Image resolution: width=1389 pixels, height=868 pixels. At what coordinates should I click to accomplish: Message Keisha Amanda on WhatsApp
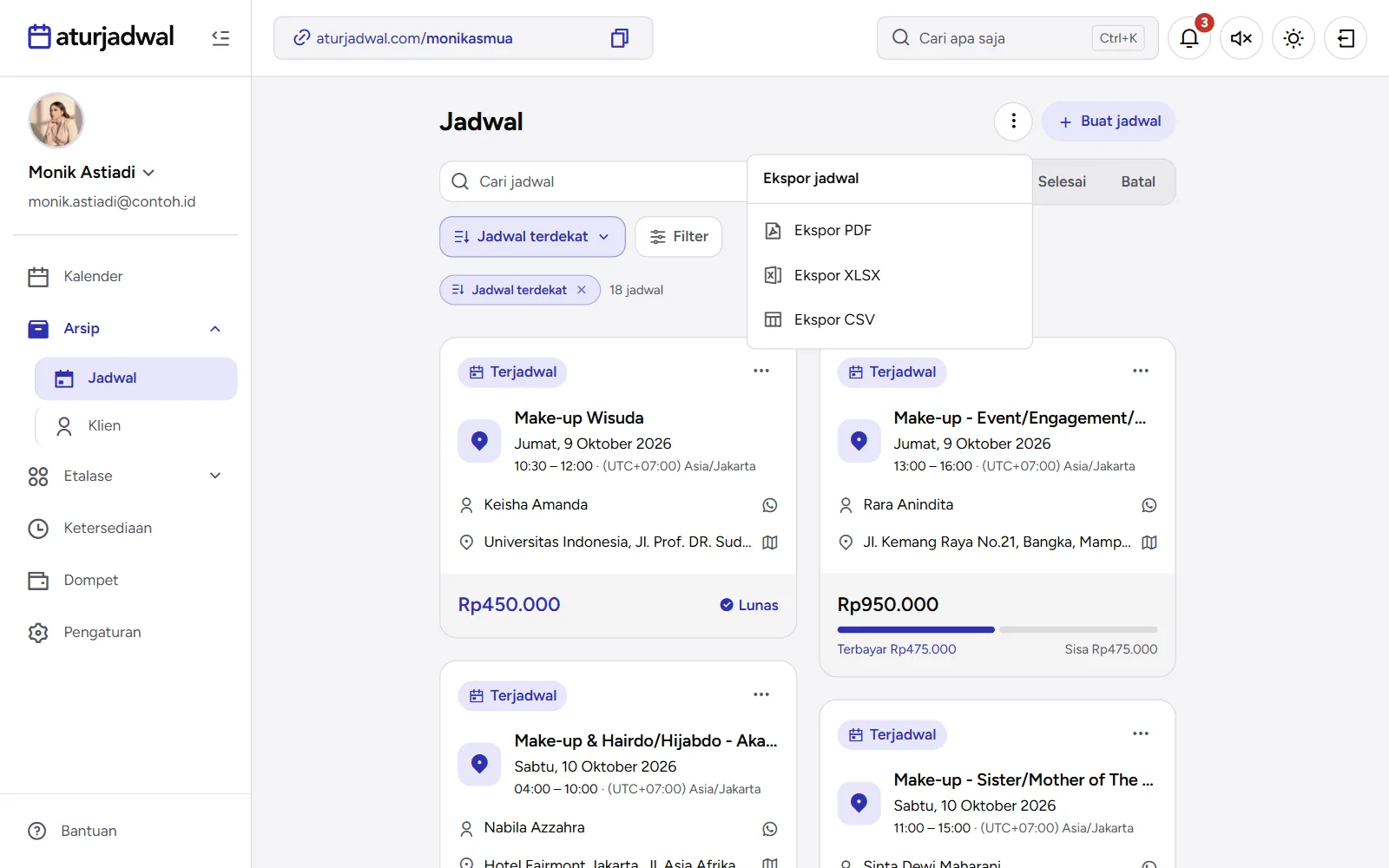(x=770, y=506)
